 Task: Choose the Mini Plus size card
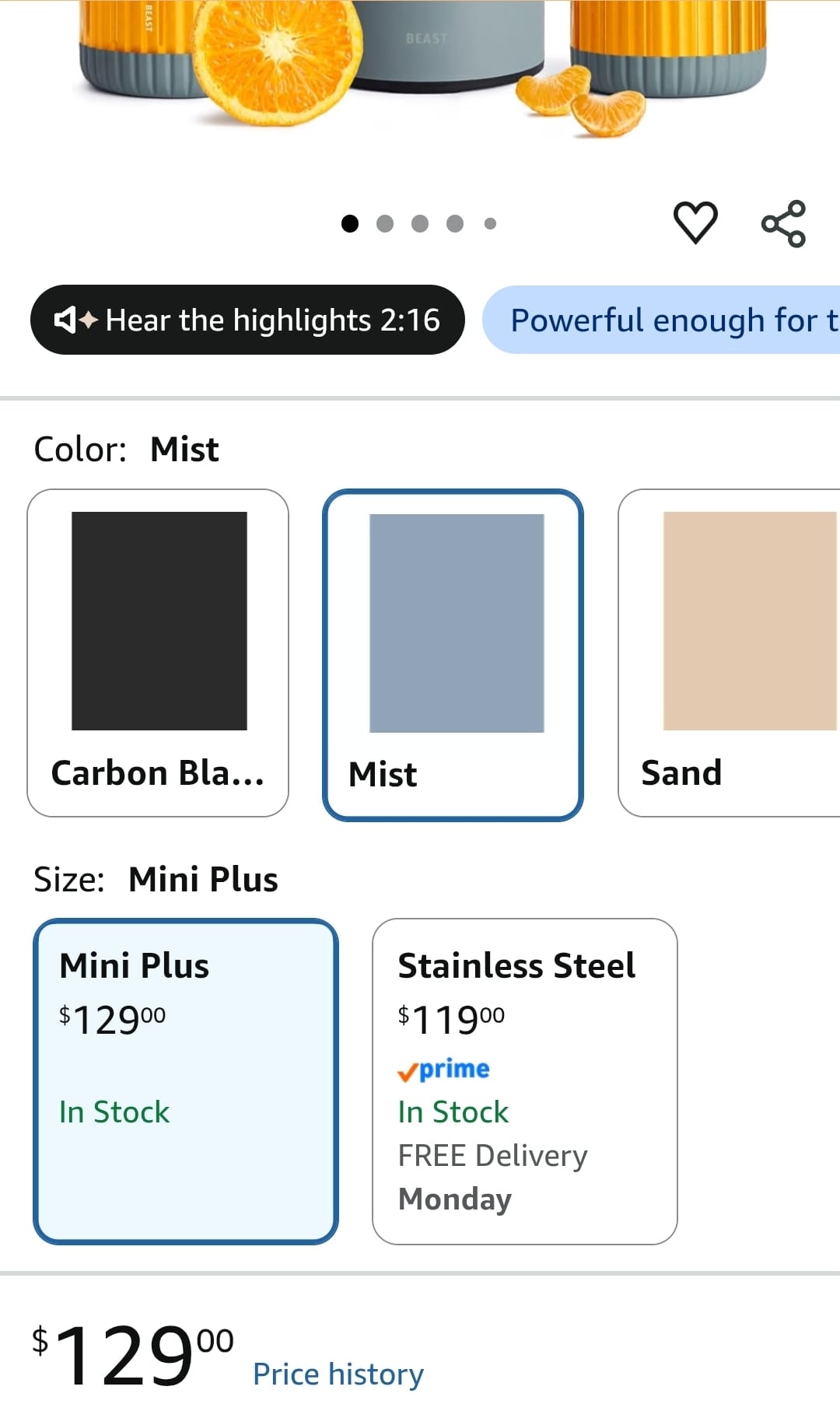186,1081
